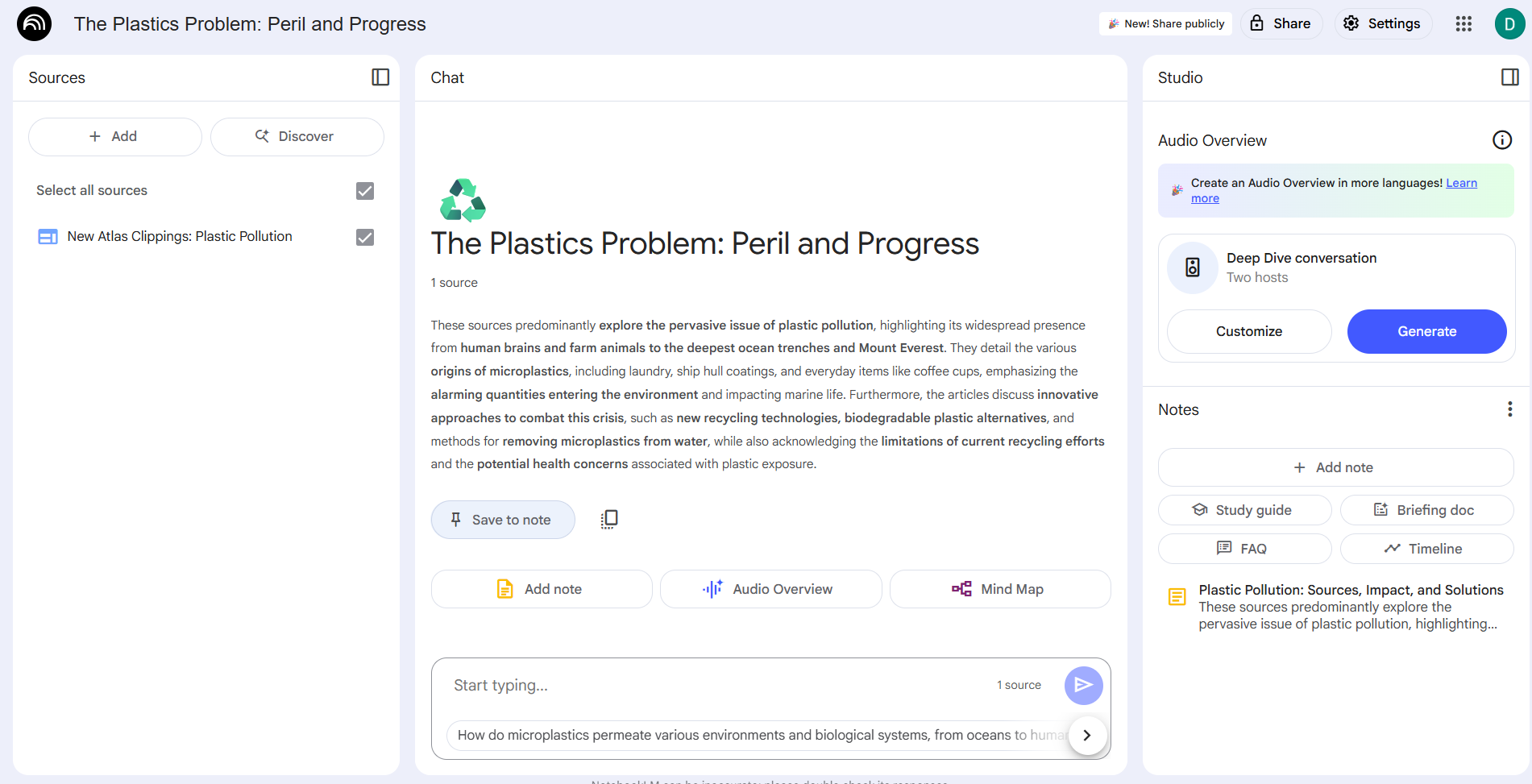The width and height of the screenshot is (1532, 784).
Task: Collapse the Studio panel
Action: [1509, 77]
